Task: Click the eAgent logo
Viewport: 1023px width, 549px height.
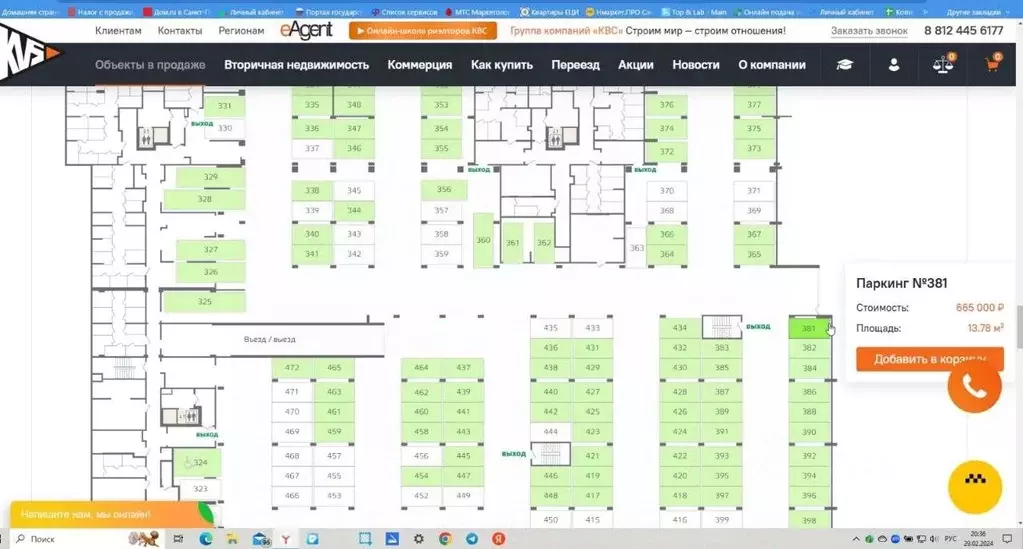Action: pyautogui.click(x=309, y=30)
